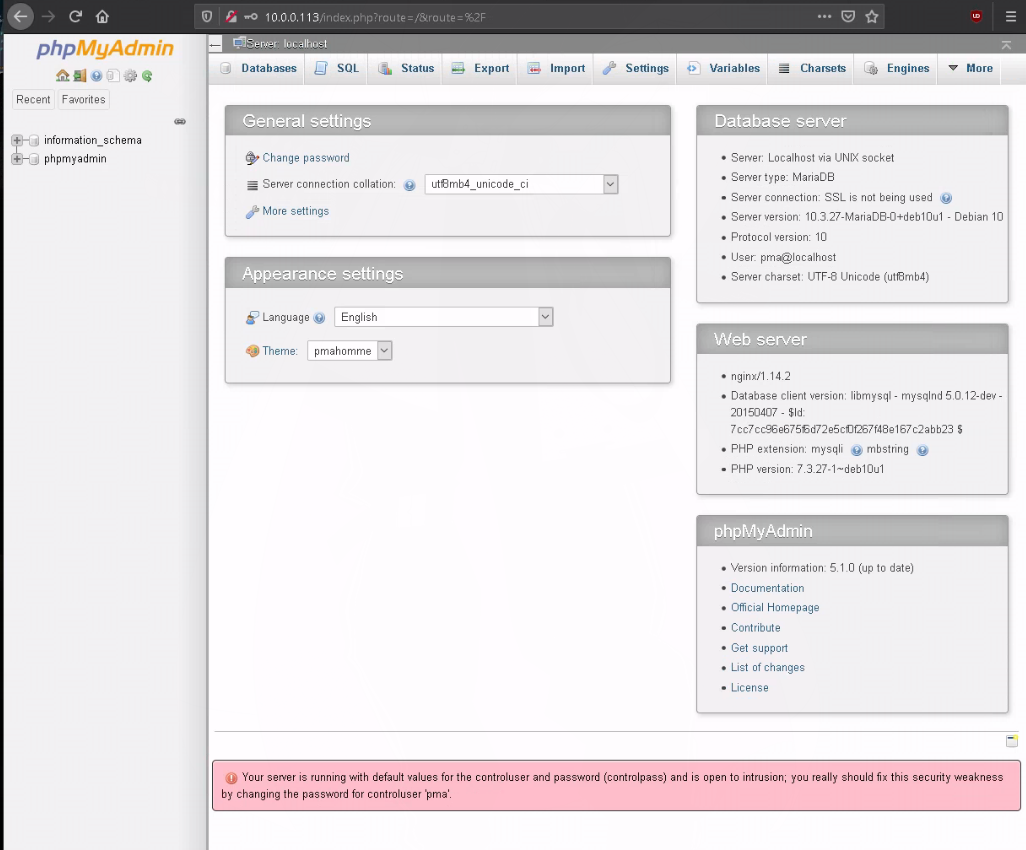The width and height of the screenshot is (1026, 850).
Task: Click the Change password link
Action: pyautogui.click(x=306, y=158)
